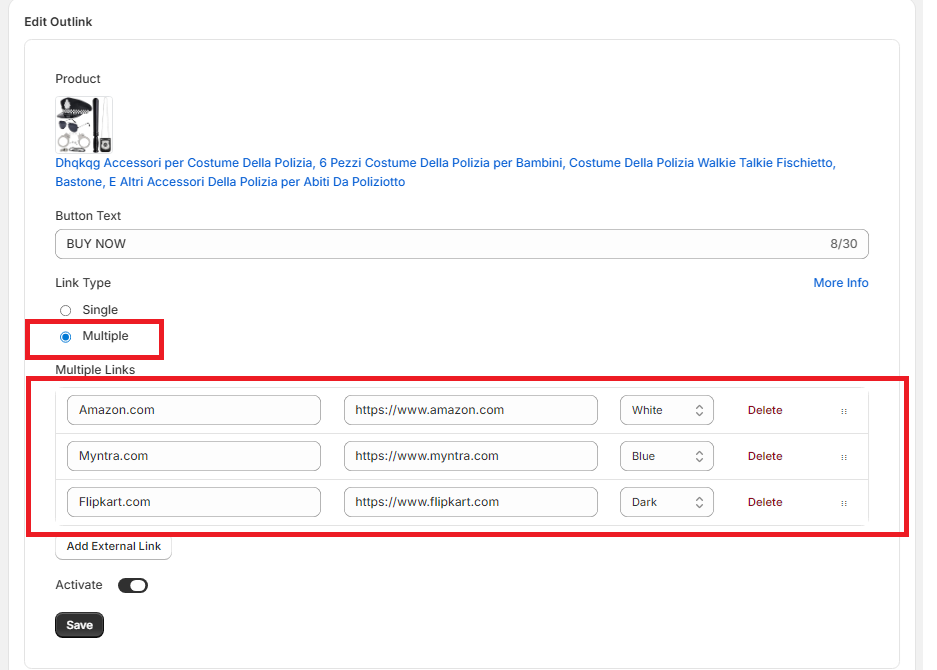Select the Single link type radio

click(x=66, y=310)
